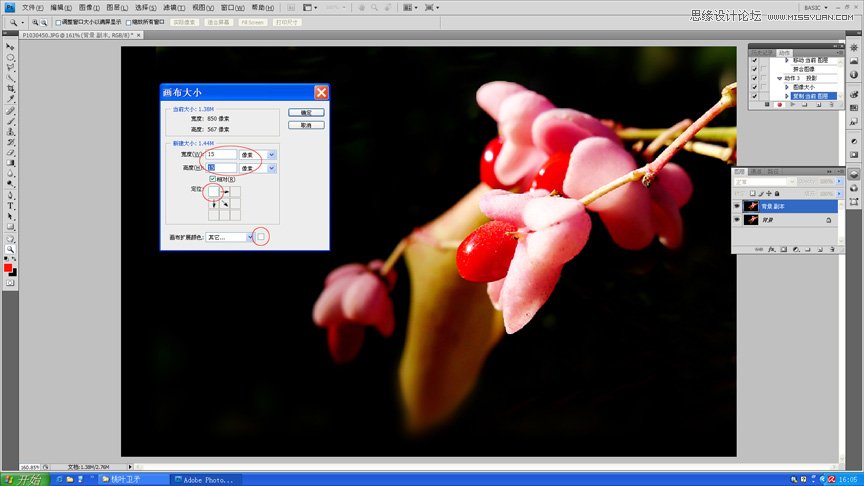Click the 实际像素 button
The height and width of the screenshot is (486, 864).
pos(184,23)
